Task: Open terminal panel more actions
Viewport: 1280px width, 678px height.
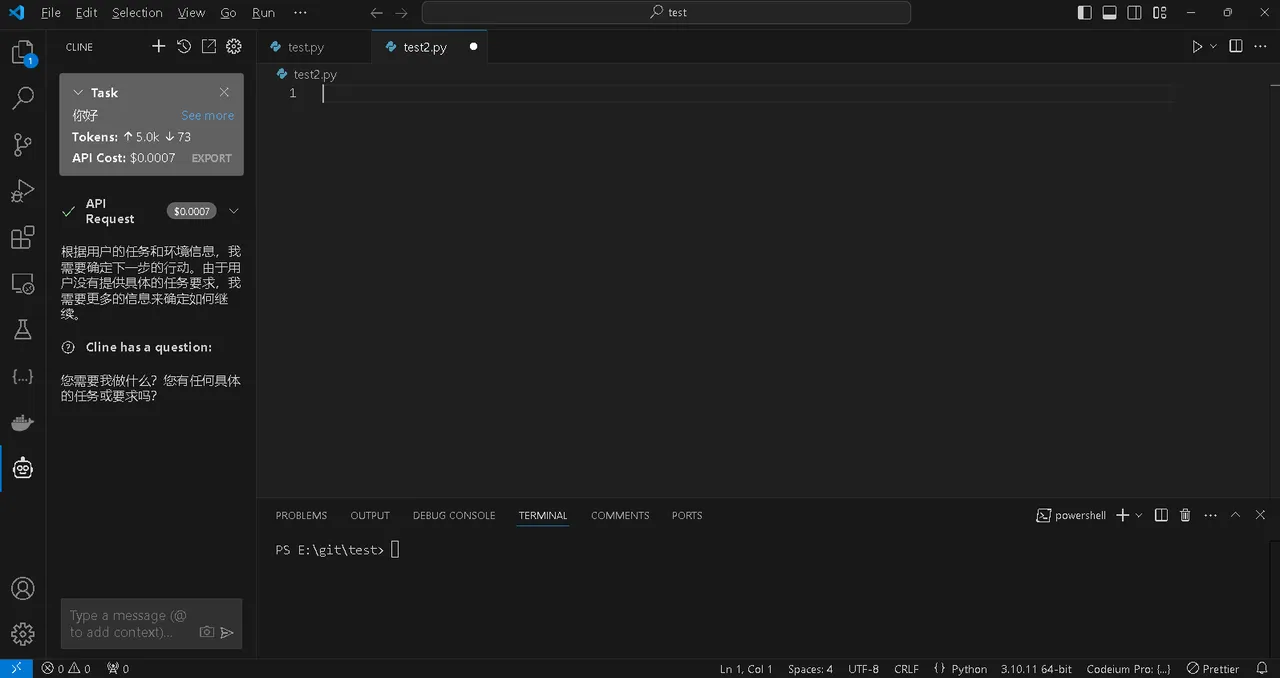Action: 1210,515
